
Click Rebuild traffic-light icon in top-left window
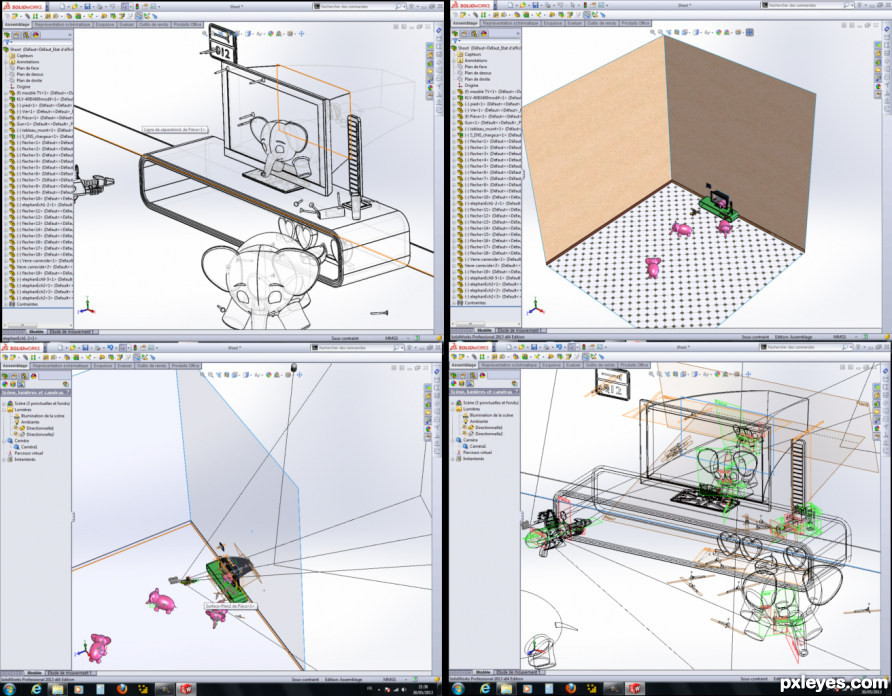click(137, 6)
